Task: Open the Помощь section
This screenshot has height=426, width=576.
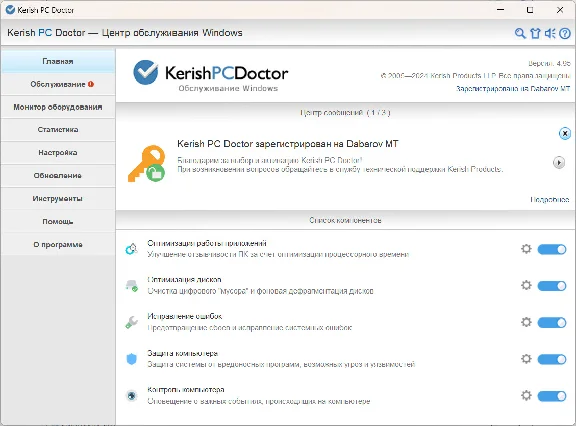Action: pyautogui.click(x=58, y=221)
